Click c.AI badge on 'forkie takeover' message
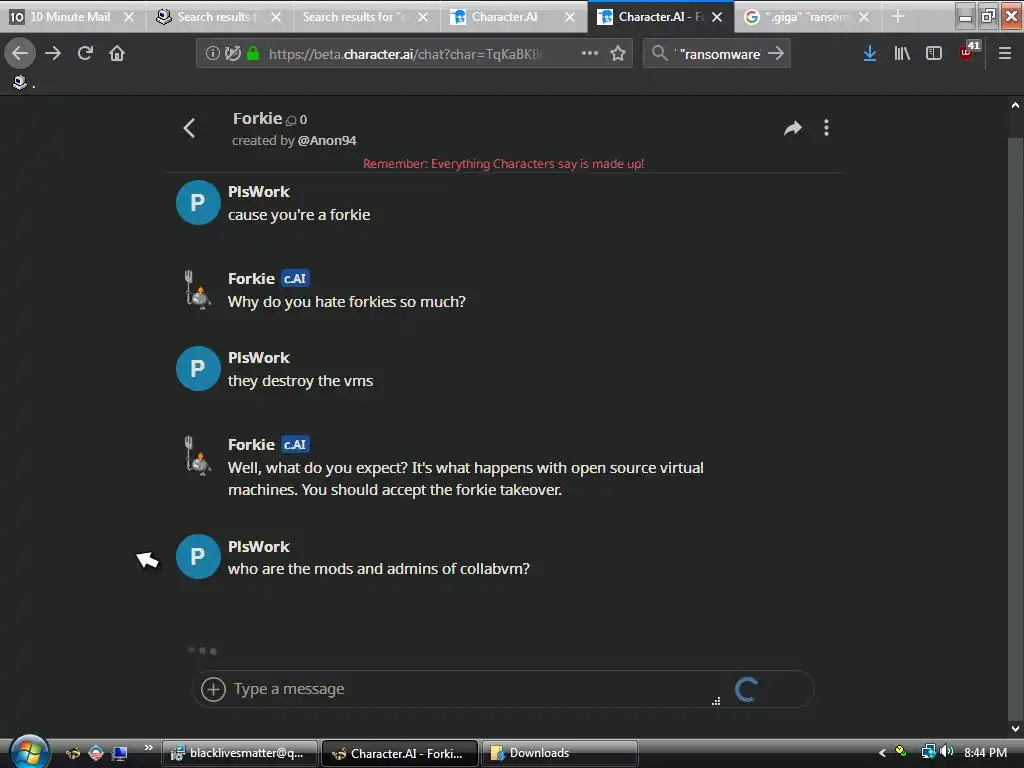 (295, 444)
